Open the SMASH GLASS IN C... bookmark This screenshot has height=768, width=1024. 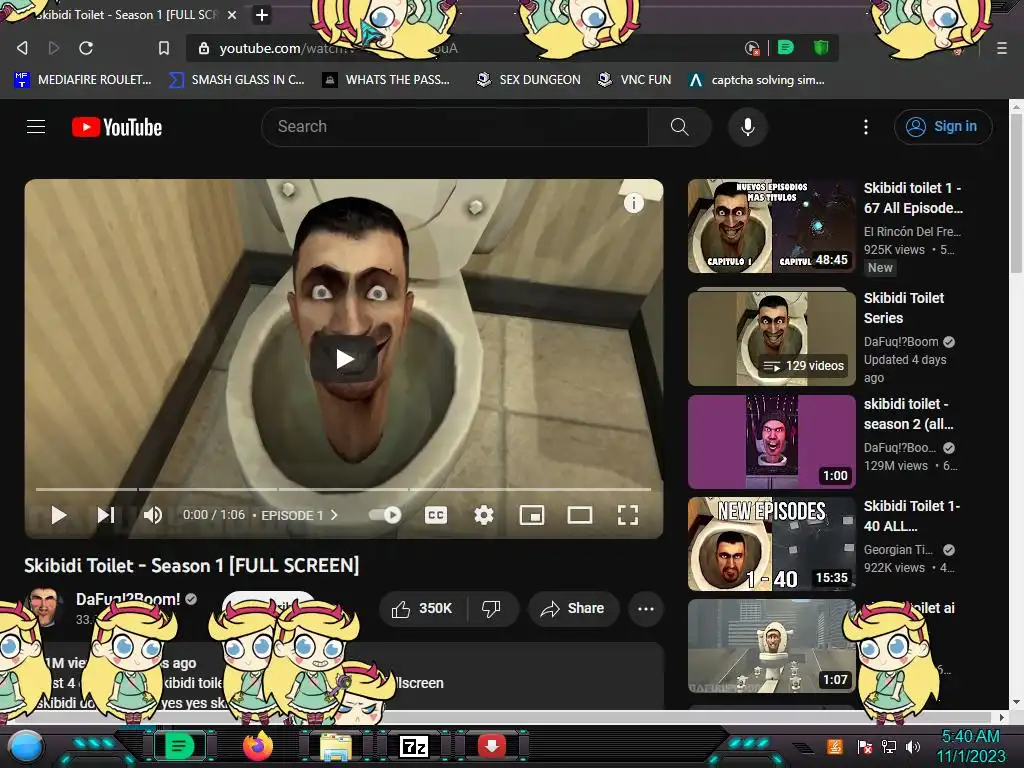point(236,80)
